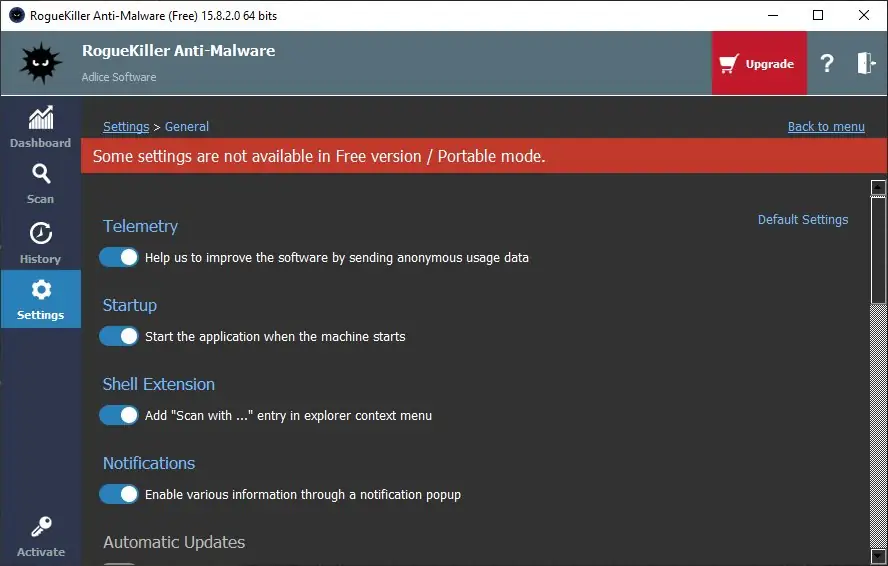Open the History clock icon
Image resolution: width=888 pixels, height=566 pixels.
pos(41,233)
